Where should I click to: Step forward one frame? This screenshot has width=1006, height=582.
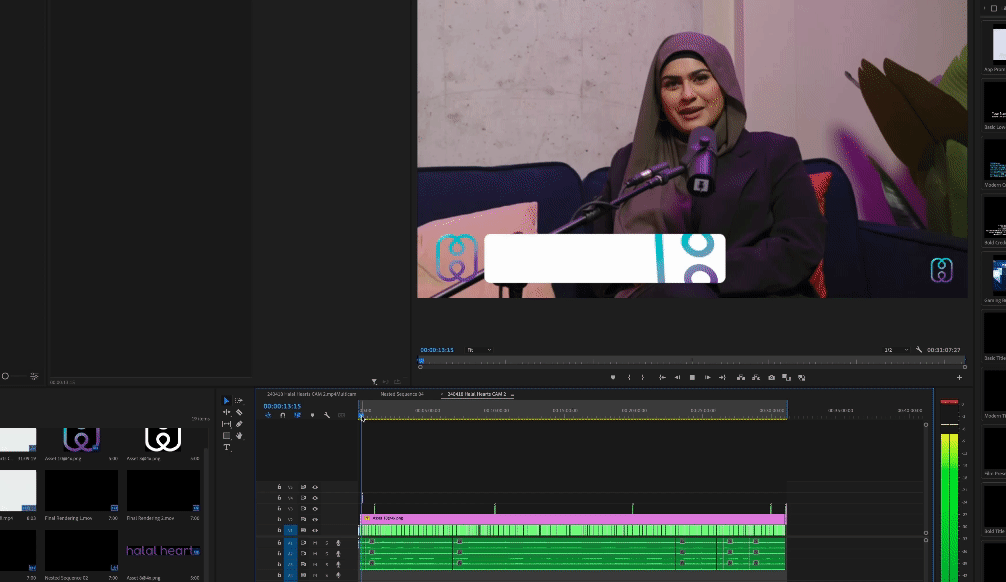(x=707, y=377)
